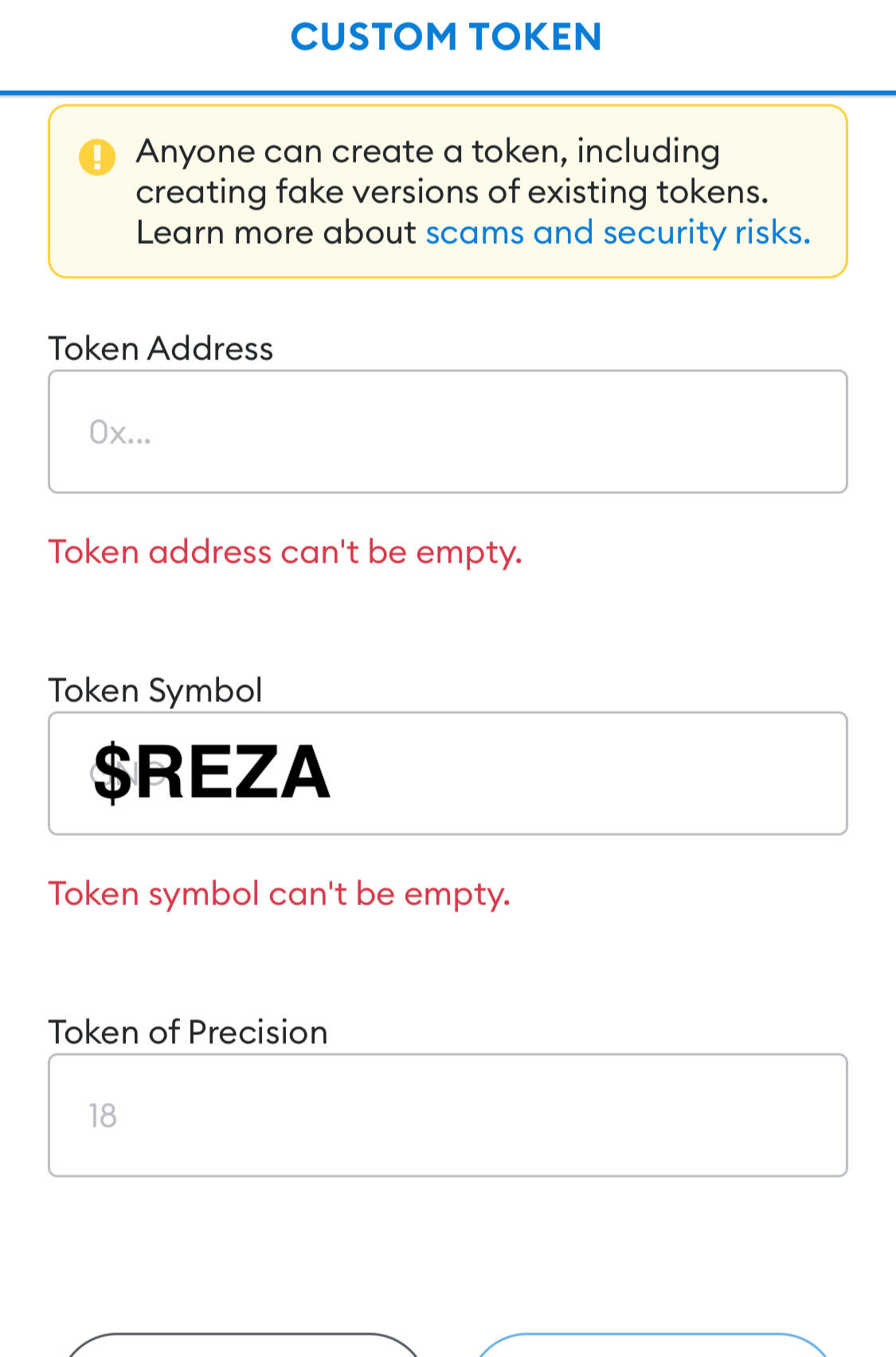Viewport: 896px width, 1357px height.
Task: Click the Token Symbol field label
Action: click(155, 690)
